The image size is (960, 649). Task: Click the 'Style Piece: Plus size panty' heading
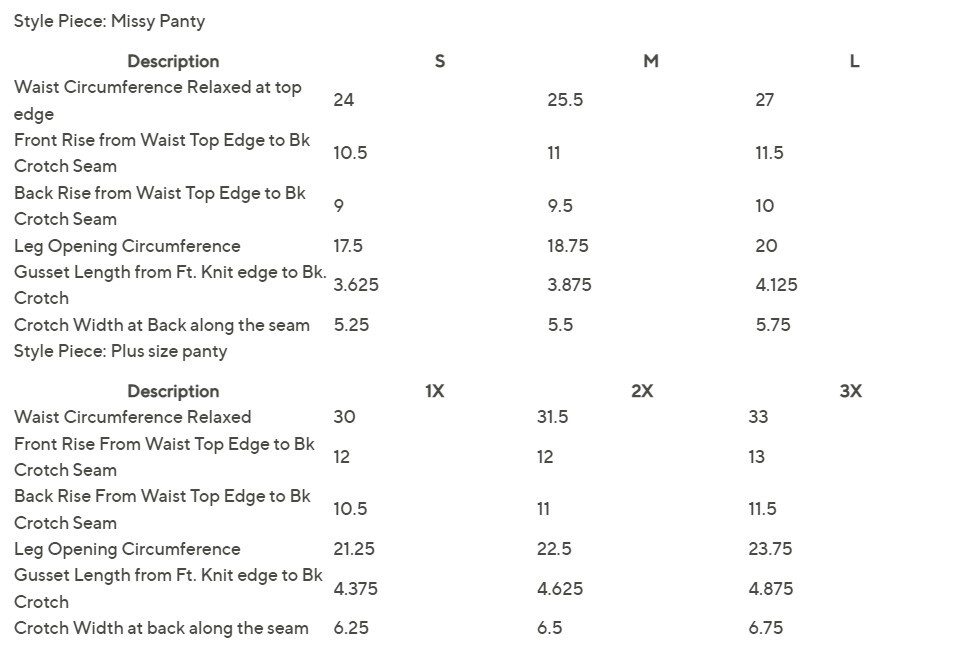[121, 351]
